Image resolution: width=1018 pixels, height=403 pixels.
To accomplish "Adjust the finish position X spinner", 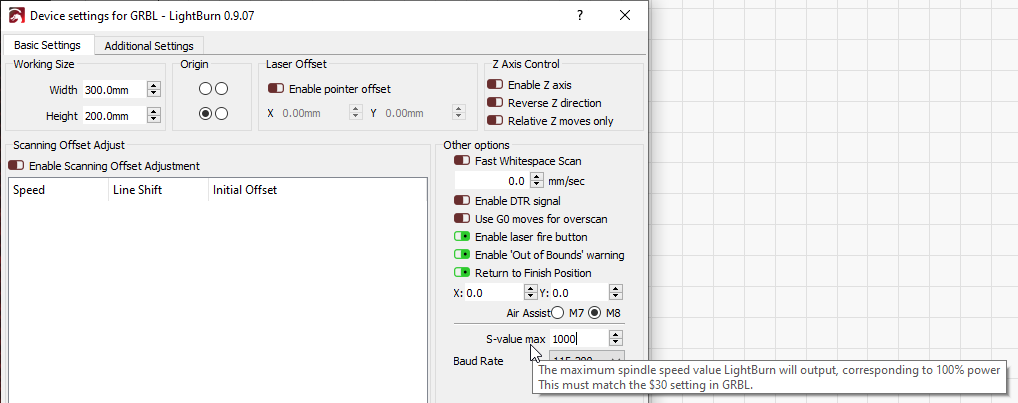I will (x=530, y=293).
